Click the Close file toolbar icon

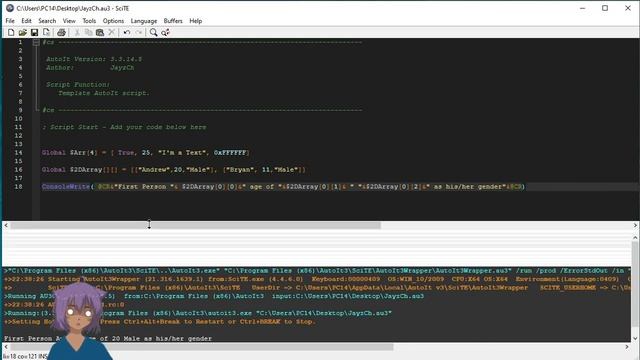pyautogui.click(x=47, y=33)
